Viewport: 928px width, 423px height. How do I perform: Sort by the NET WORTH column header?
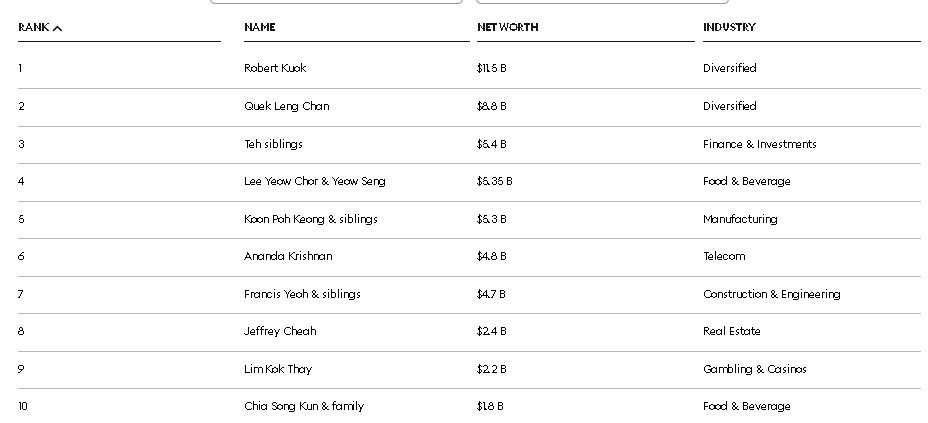point(507,27)
